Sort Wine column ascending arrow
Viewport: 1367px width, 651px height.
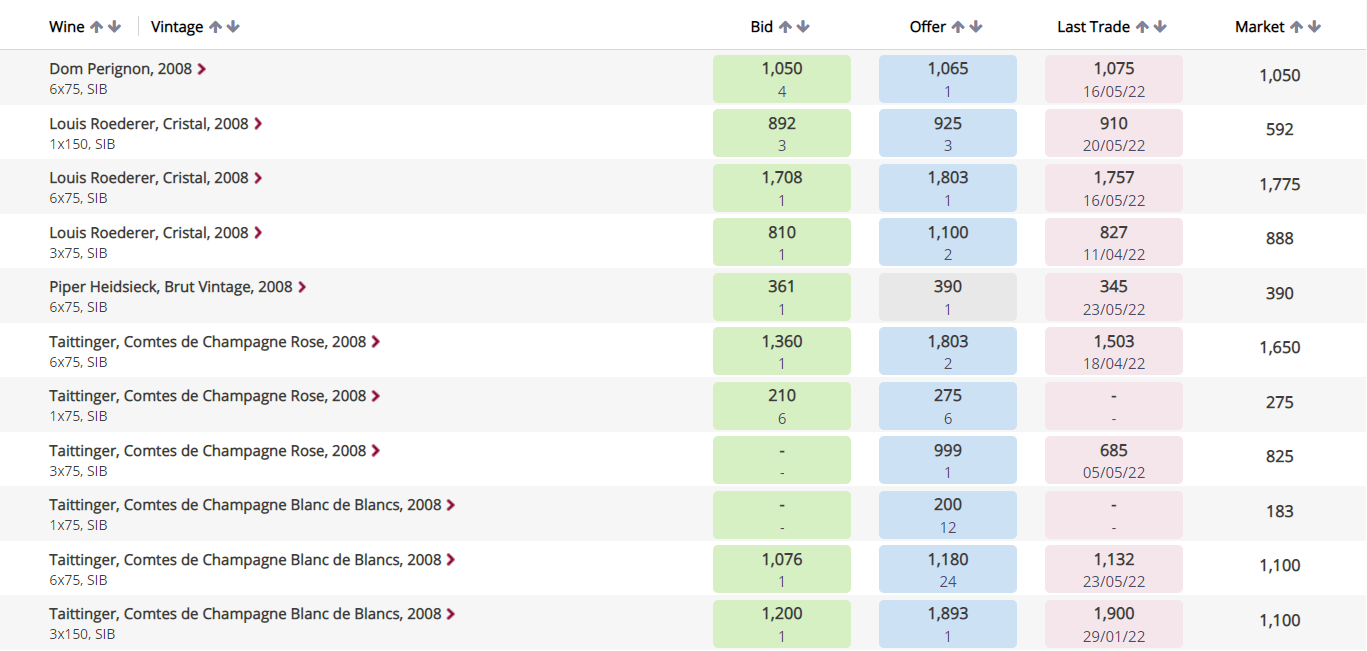point(97,27)
